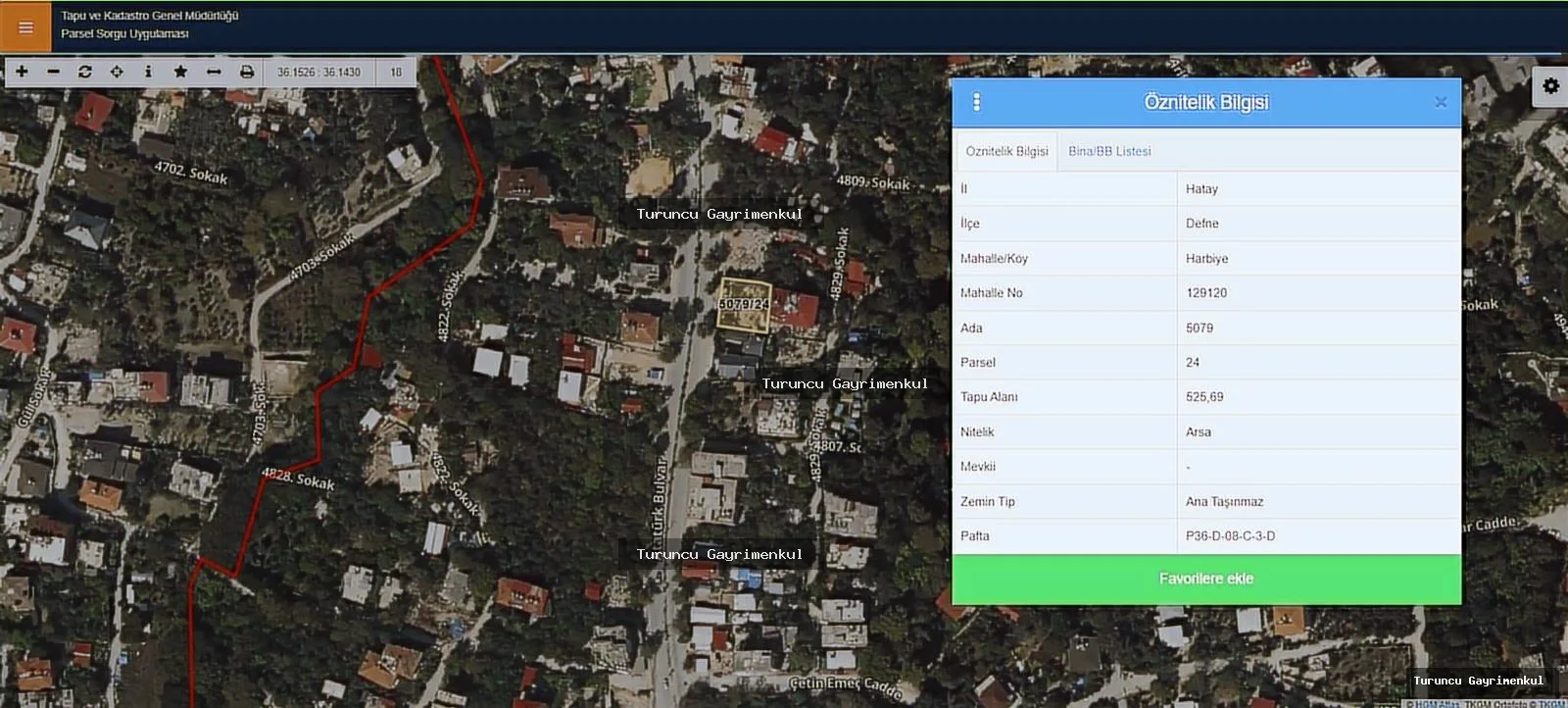This screenshot has width=1568, height=708.
Task: Click the zoom level value 18
Action: point(396,72)
